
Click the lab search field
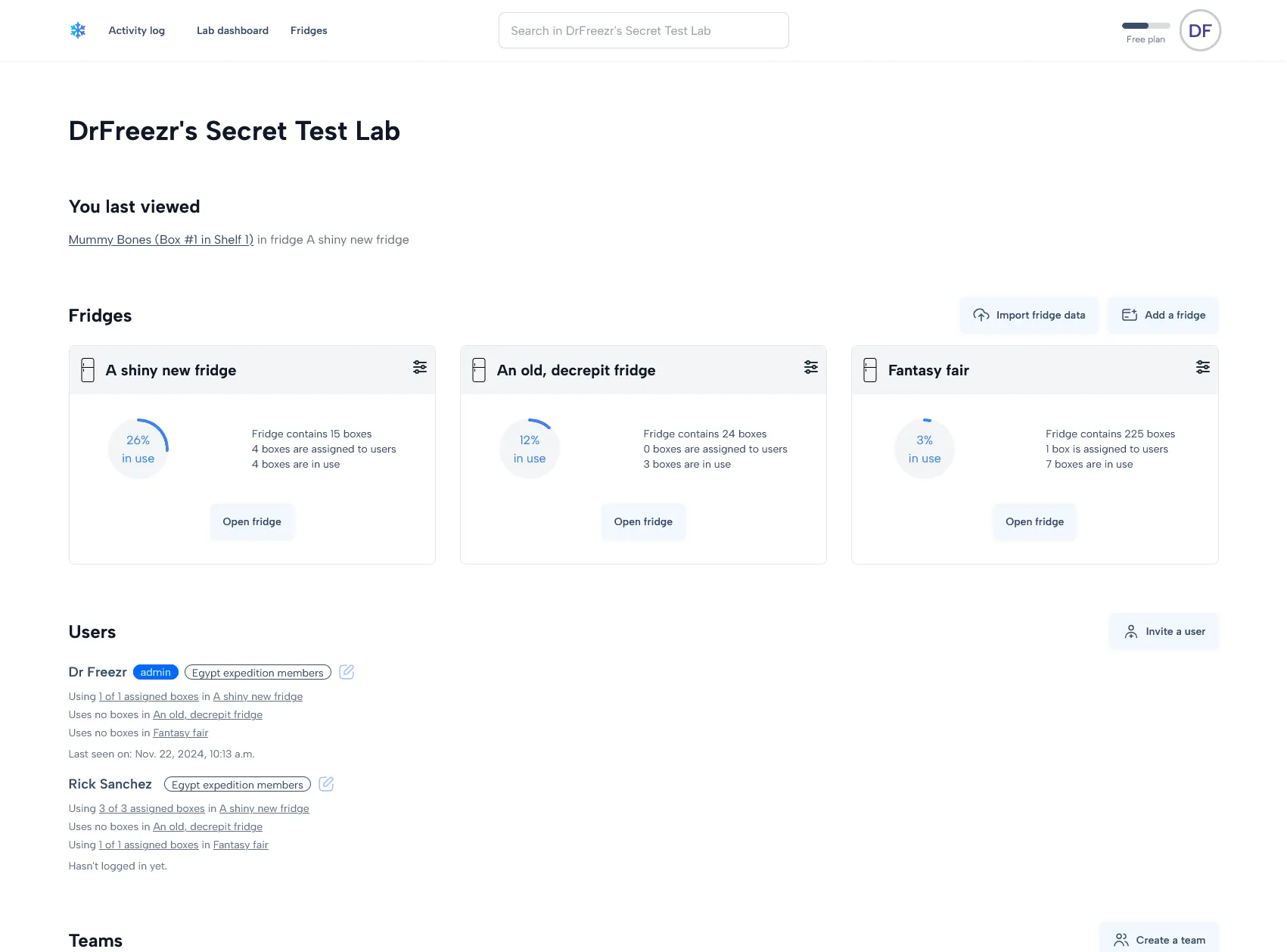(x=643, y=30)
